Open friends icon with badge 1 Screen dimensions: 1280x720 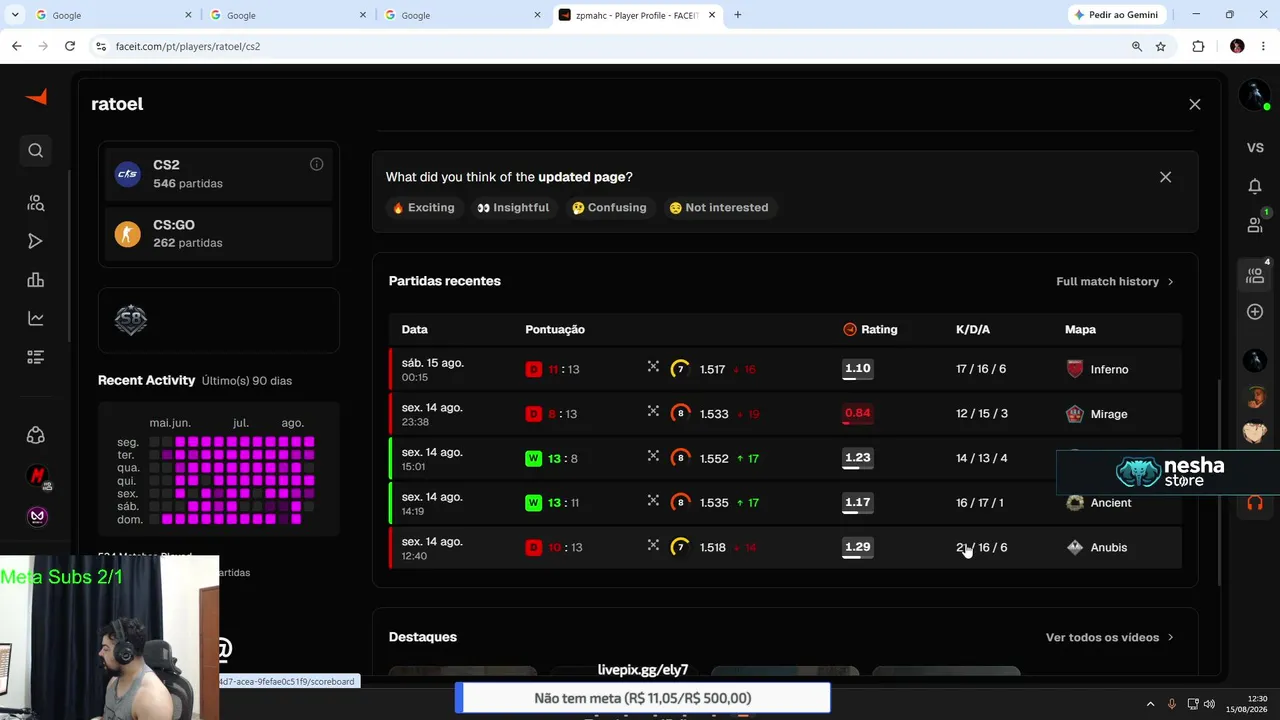pos(1256,223)
